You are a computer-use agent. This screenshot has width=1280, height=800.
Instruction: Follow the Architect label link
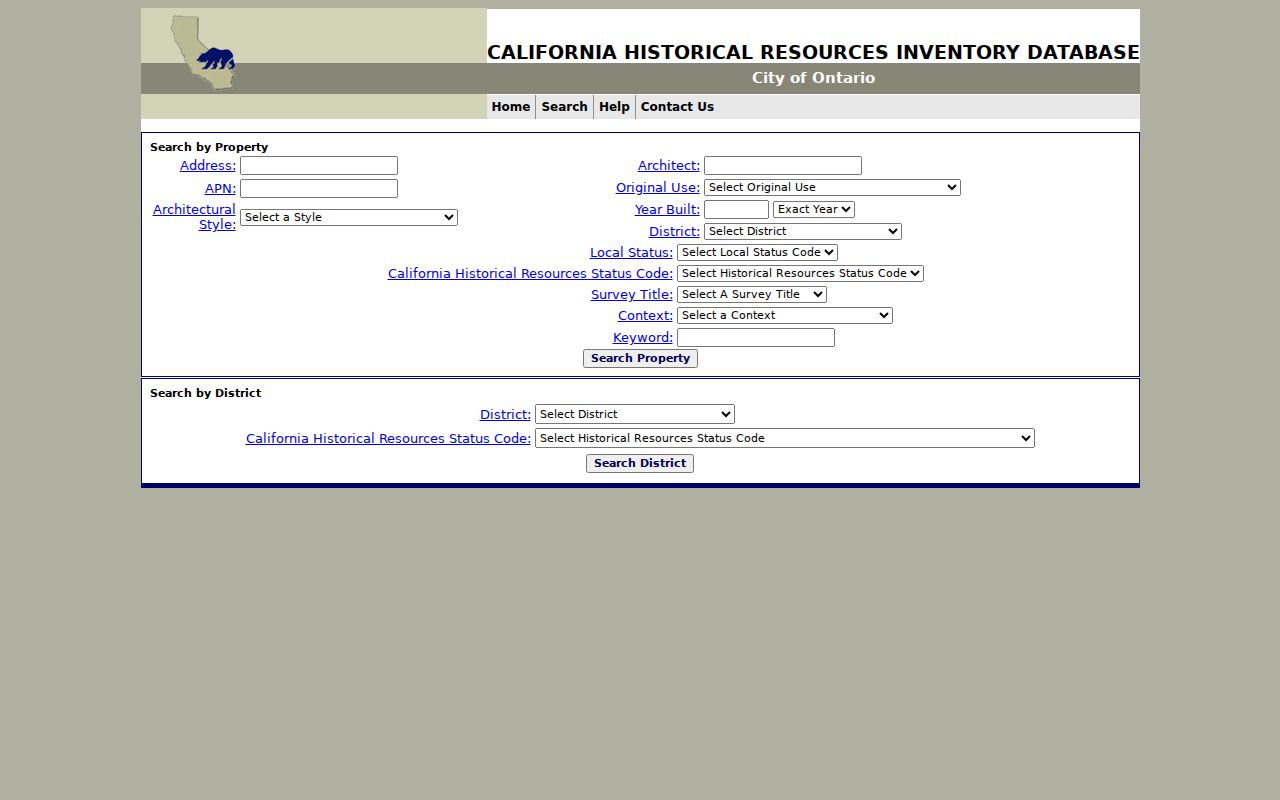[669, 166]
